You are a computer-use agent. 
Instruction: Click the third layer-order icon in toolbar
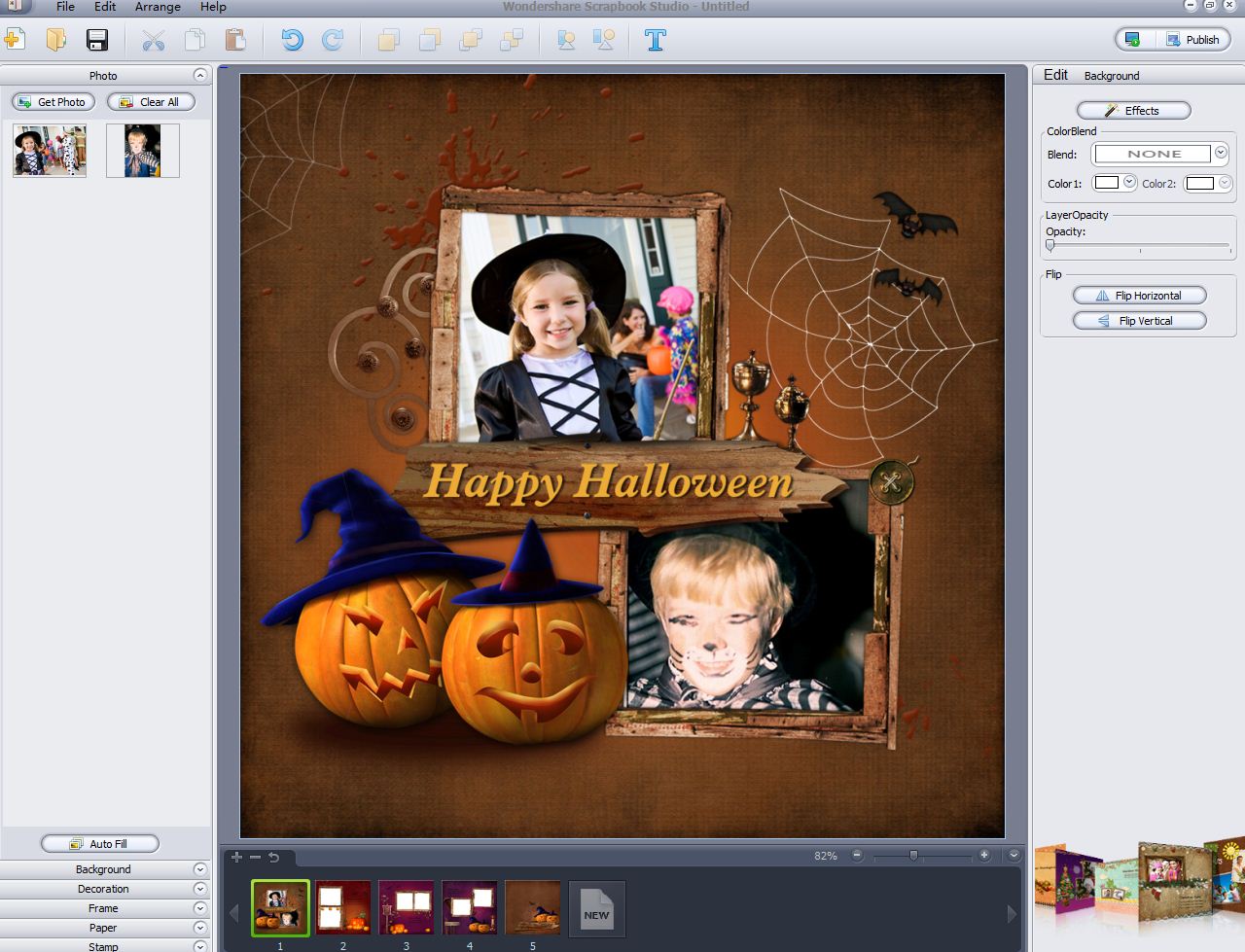471,40
